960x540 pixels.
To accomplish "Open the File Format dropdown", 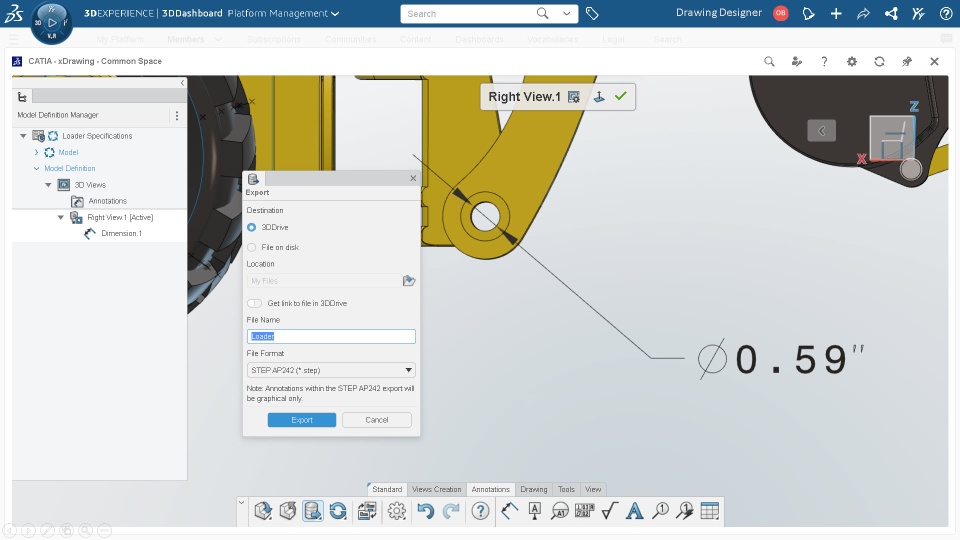I will point(331,370).
